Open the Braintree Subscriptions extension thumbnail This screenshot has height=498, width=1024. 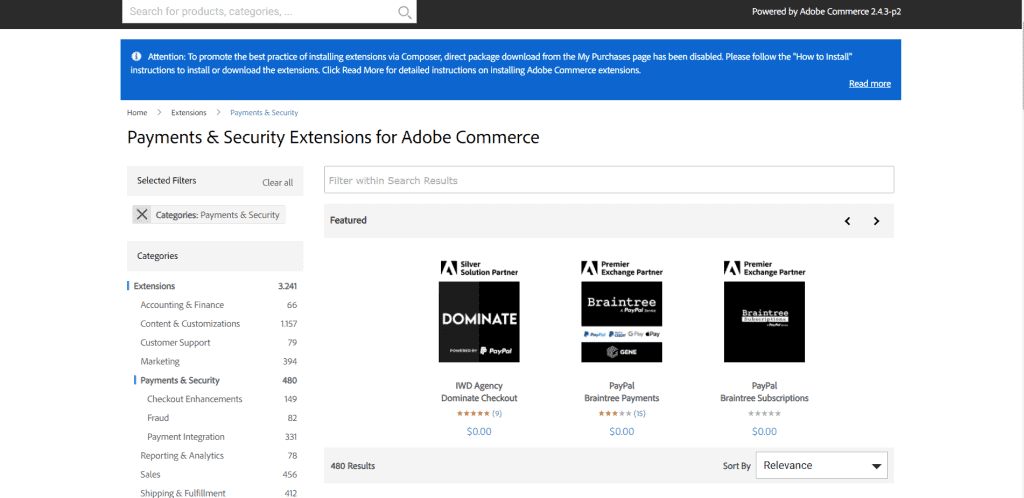(764, 322)
